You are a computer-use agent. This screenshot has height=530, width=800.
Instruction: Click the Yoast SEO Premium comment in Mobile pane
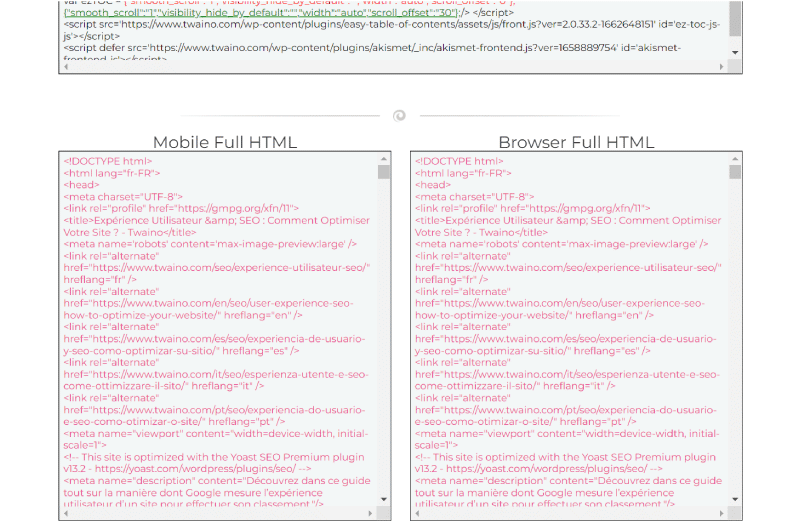pyautogui.click(x=214, y=463)
